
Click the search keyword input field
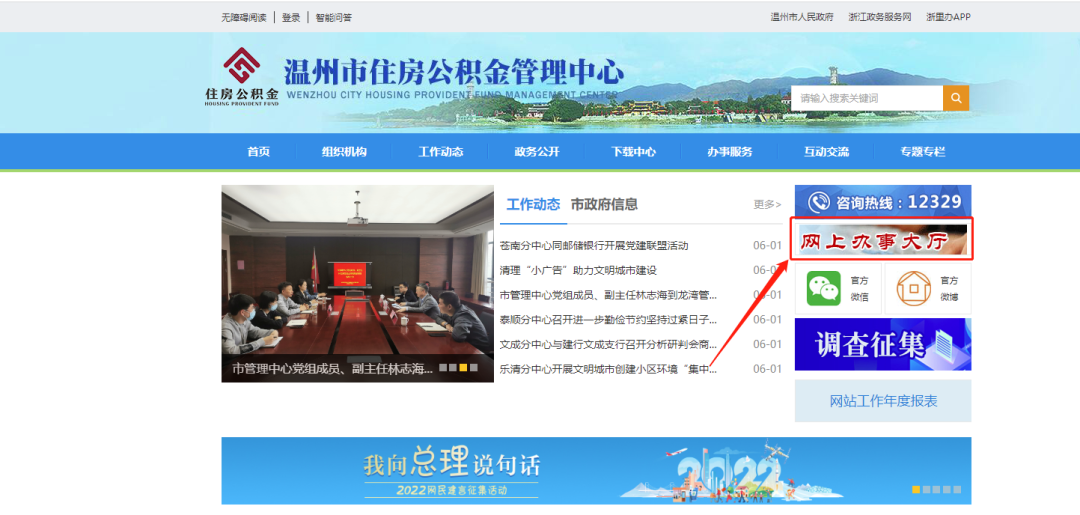pos(867,98)
